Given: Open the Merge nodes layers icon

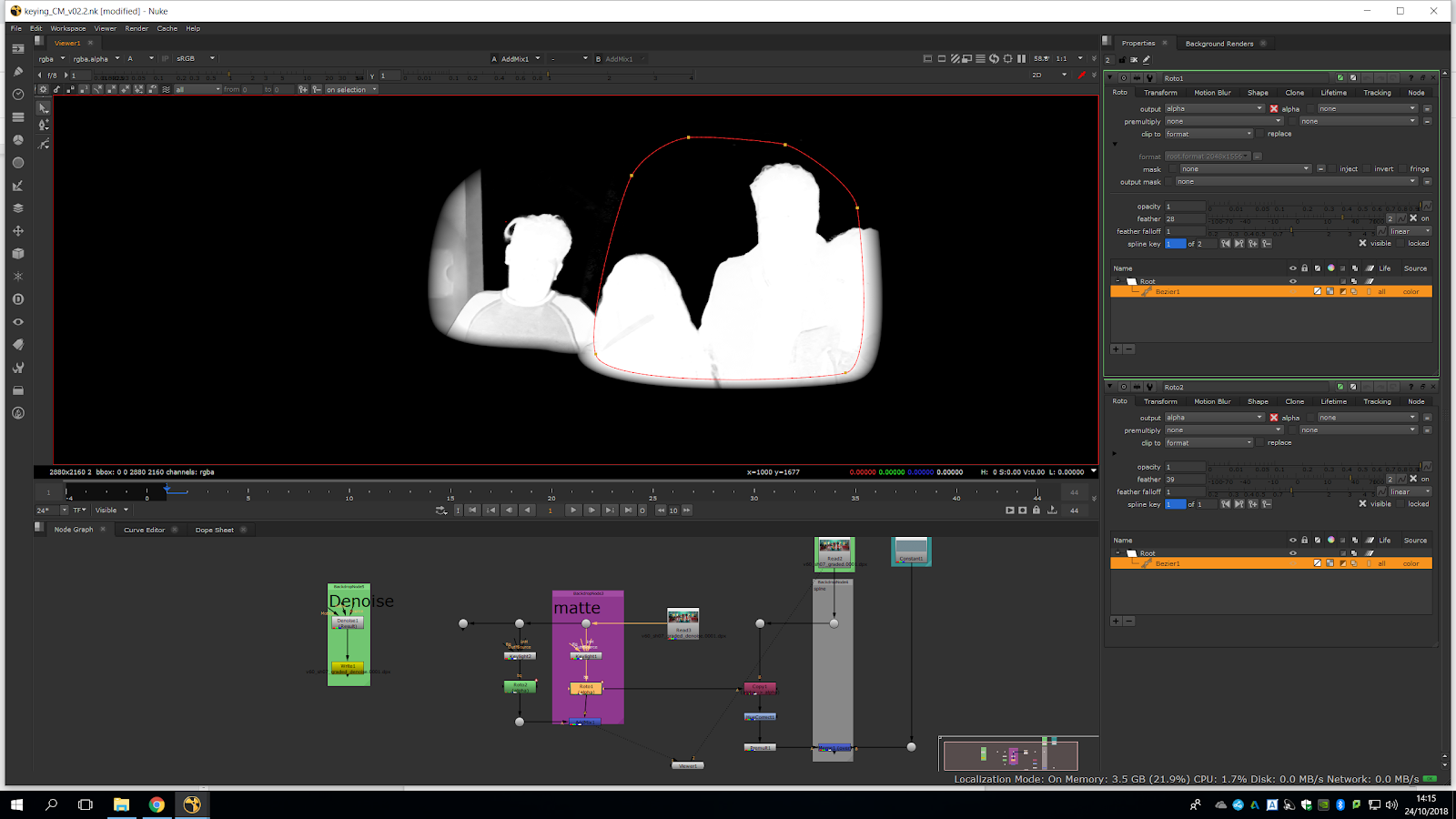Looking at the screenshot, I should click(17, 208).
